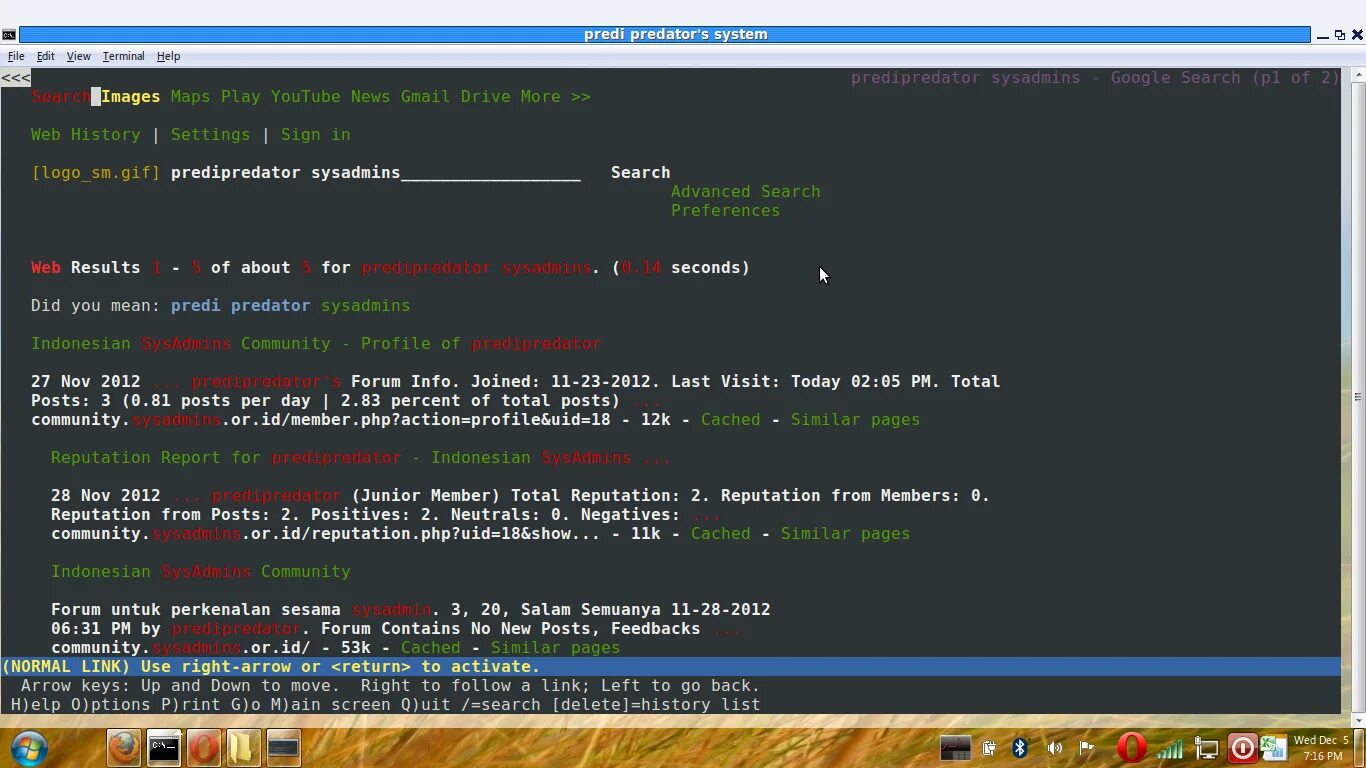Open Advanced Search link
The image size is (1366, 768).
click(745, 192)
